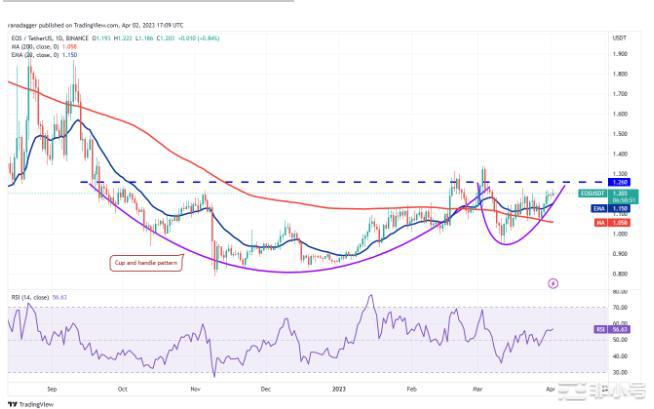Click the blue 1.260 price level label
Viewport: 654px width, 409px height.
[x=620, y=182]
